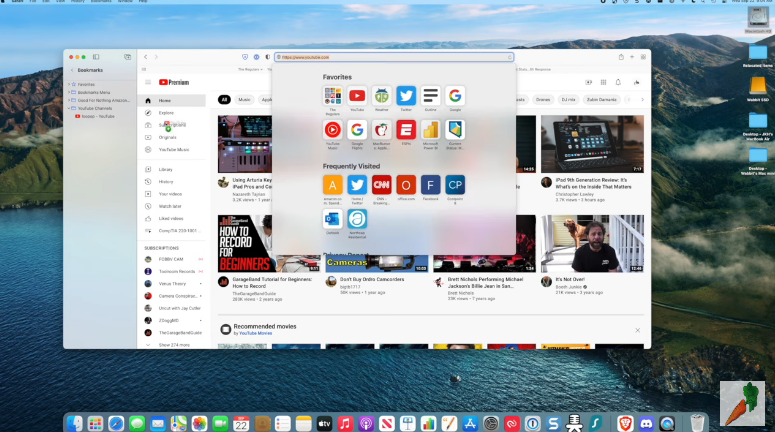775x432 pixels.
Task: Open the YouTube Movies link
Action: [256, 334]
